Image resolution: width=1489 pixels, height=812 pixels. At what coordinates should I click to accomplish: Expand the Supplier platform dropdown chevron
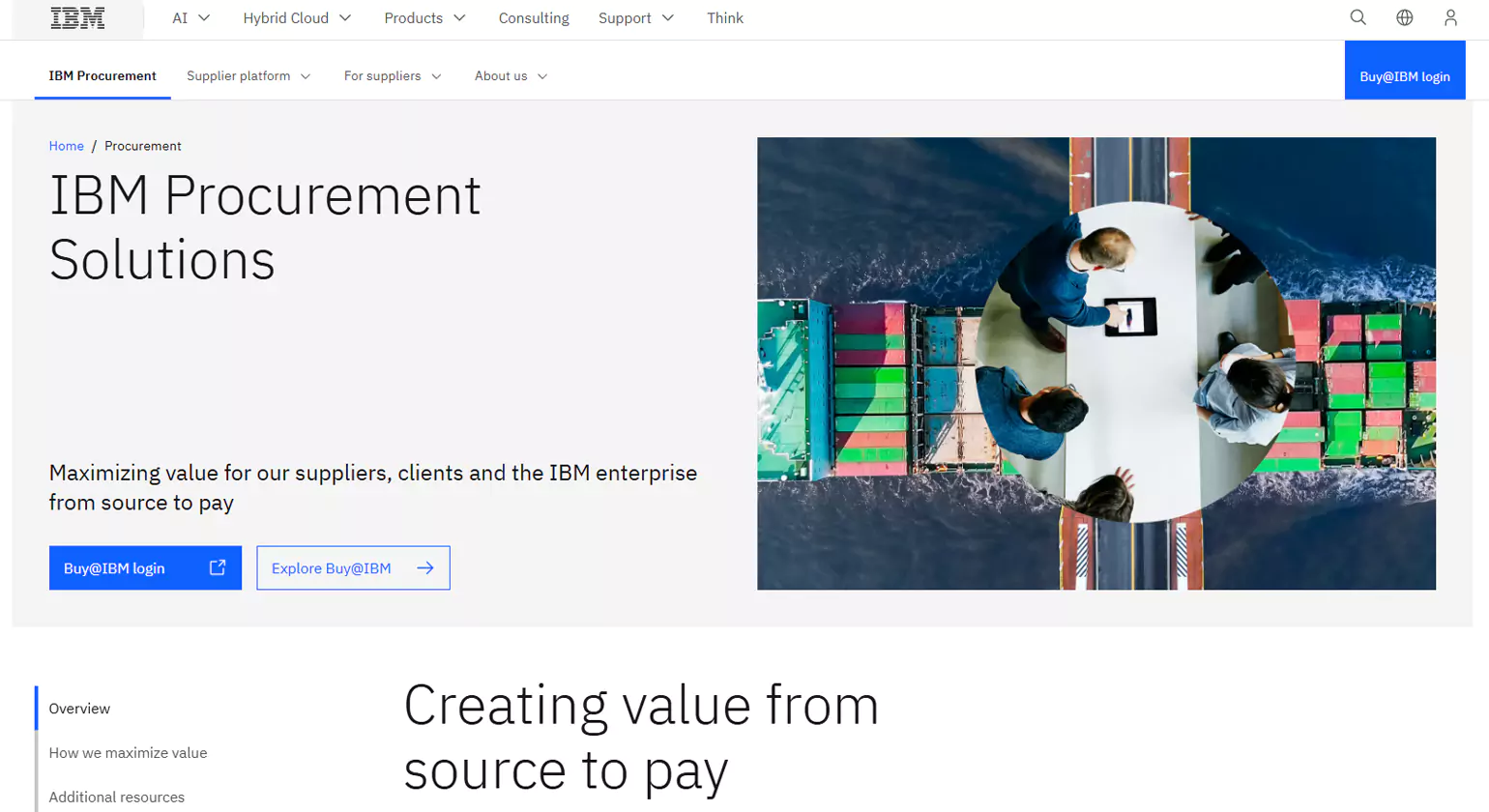pyautogui.click(x=306, y=76)
